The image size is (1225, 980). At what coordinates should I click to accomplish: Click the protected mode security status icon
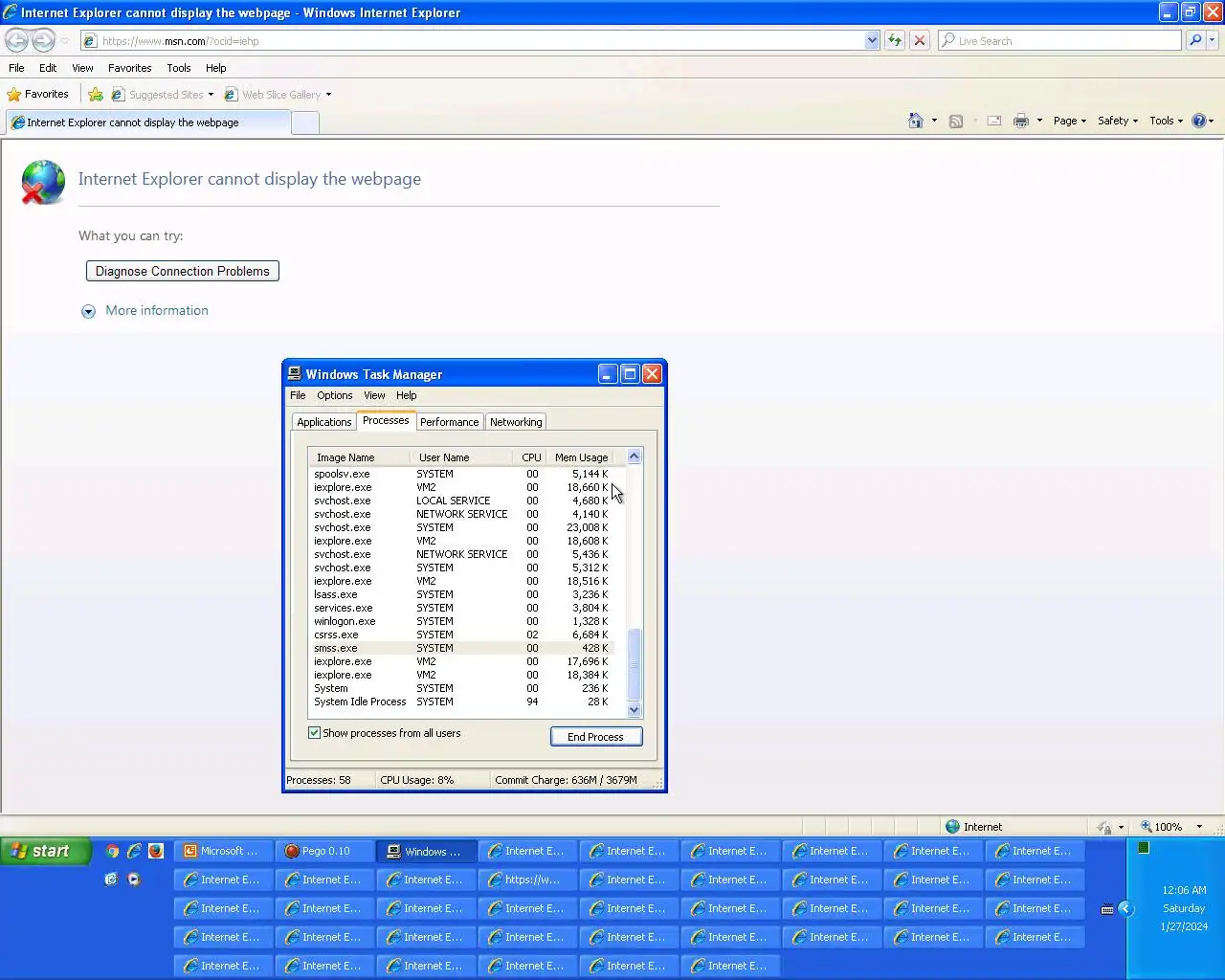coord(1104,827)
